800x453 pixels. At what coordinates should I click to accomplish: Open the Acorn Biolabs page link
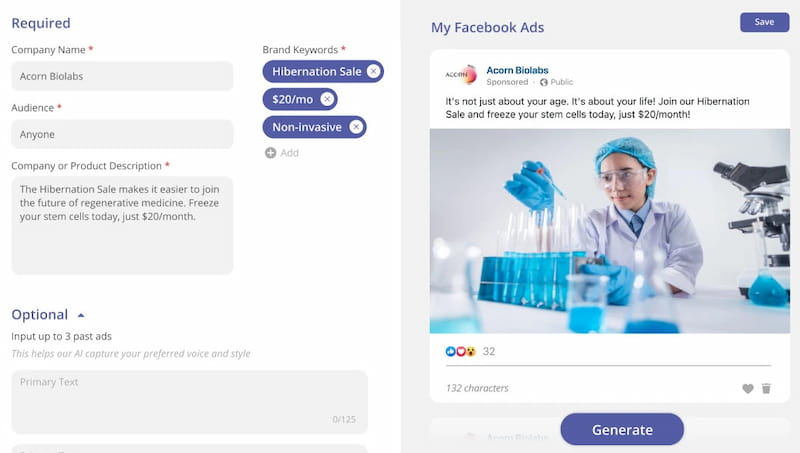click(x=517, y=70)
